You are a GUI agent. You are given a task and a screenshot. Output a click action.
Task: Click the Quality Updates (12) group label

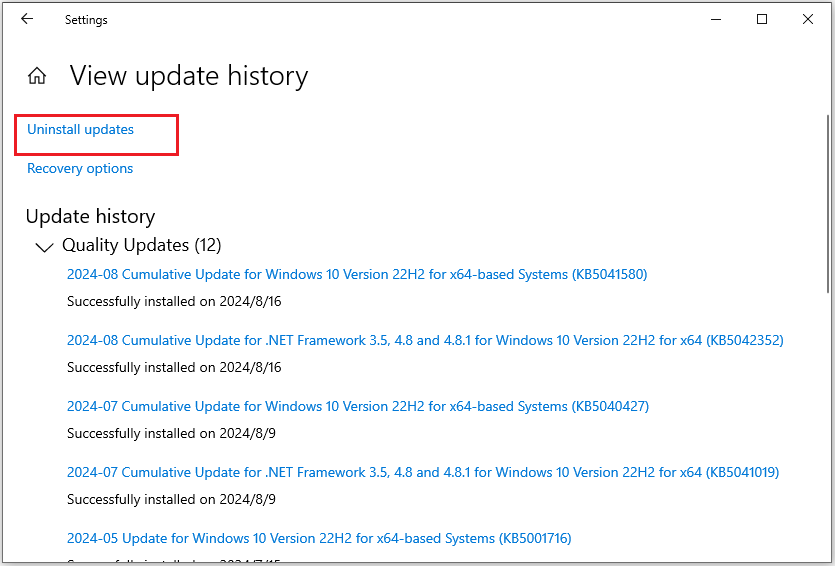141,245
